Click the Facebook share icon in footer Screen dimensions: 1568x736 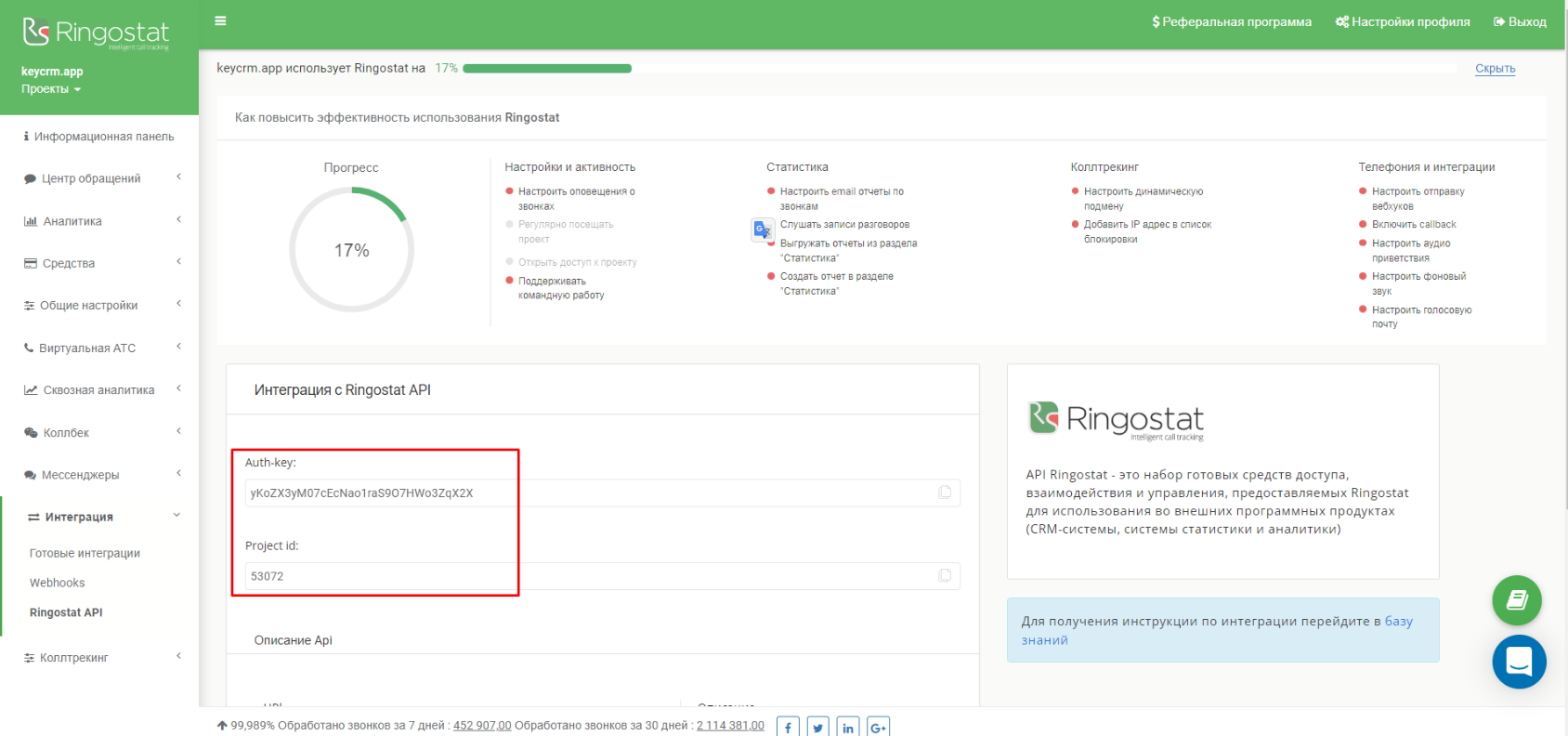click(788, 728)
